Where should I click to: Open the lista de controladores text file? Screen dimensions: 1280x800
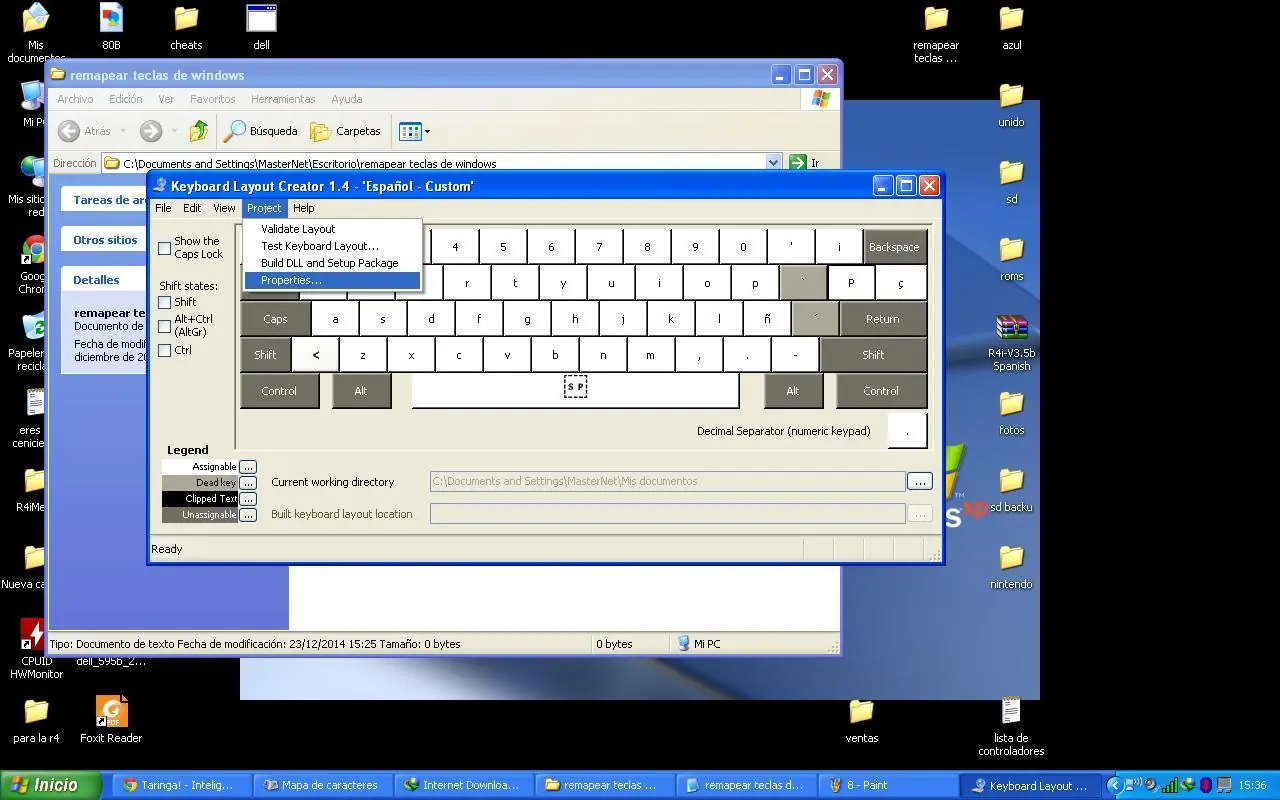(1012, 727)
